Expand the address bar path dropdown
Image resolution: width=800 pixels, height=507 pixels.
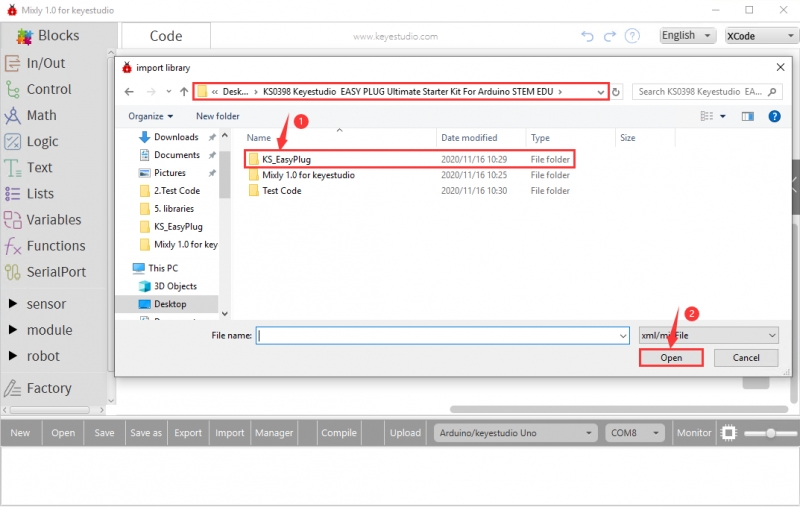(601, 92)
